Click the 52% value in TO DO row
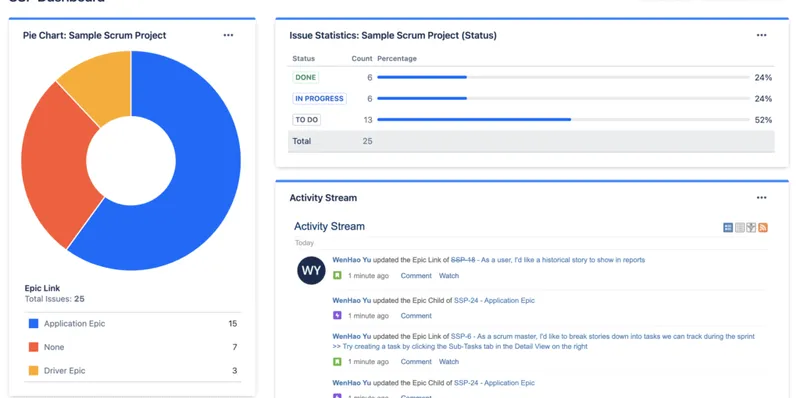800x398 pixels. tap(763, 120)
